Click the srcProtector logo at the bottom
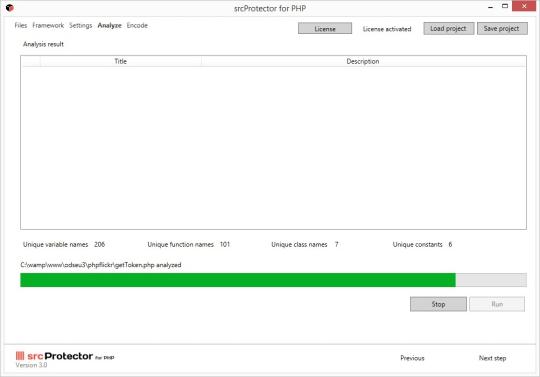Viewport: 540px width, 377px height. point(65,356)
